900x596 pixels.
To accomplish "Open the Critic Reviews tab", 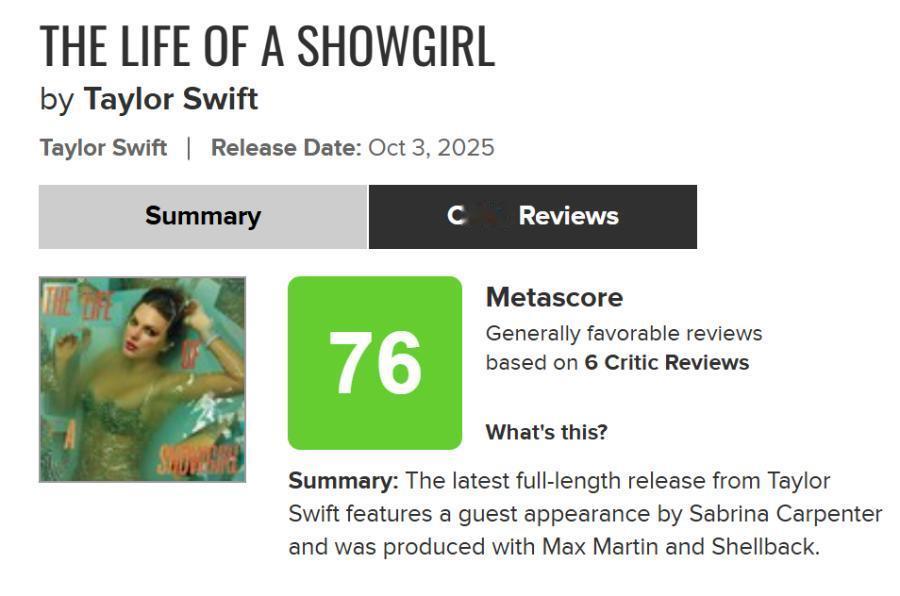I will point(532,216).
